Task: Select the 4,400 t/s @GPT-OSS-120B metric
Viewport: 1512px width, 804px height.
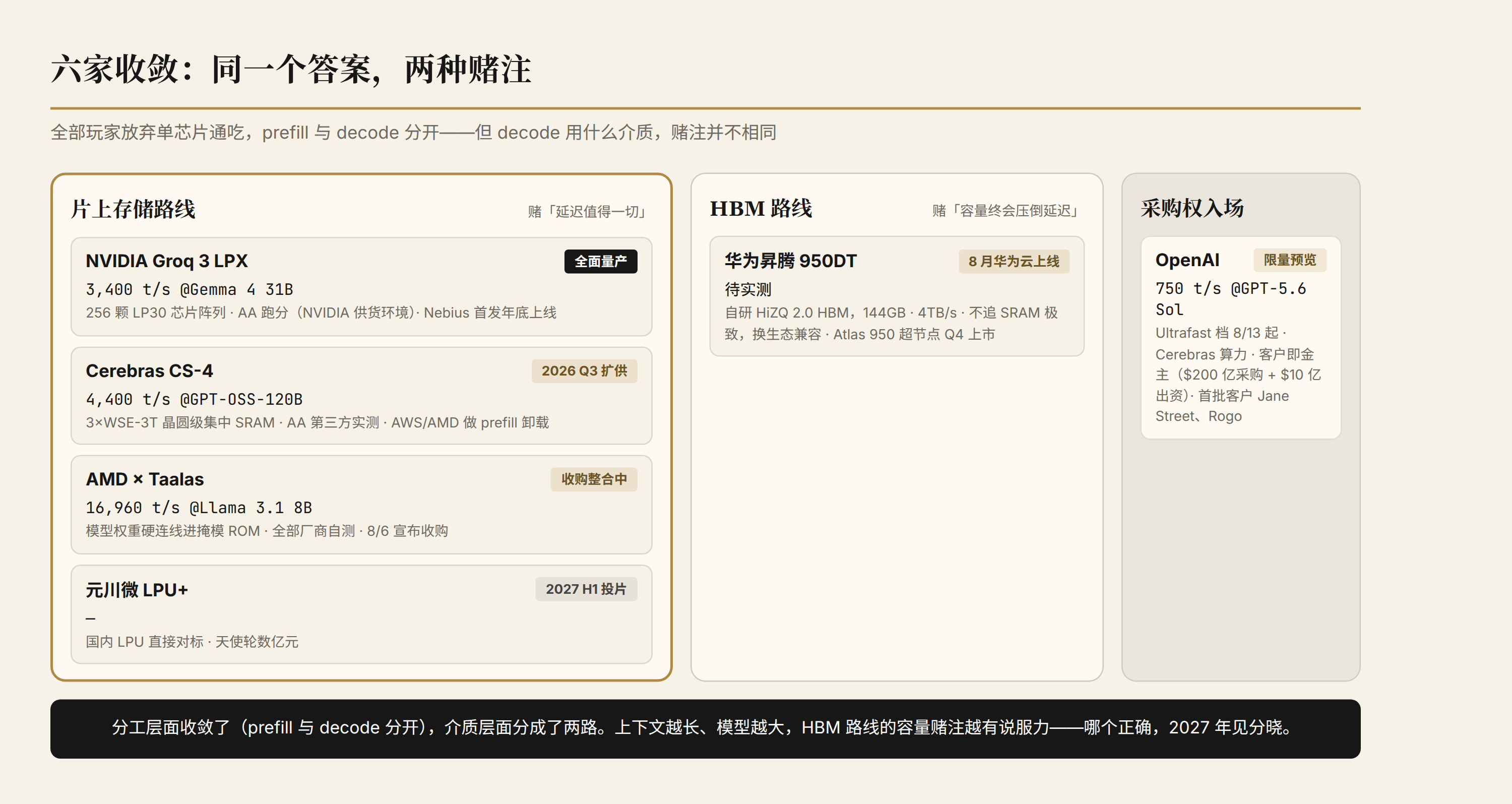Action: pyautogui.click(x=194, y=399)
